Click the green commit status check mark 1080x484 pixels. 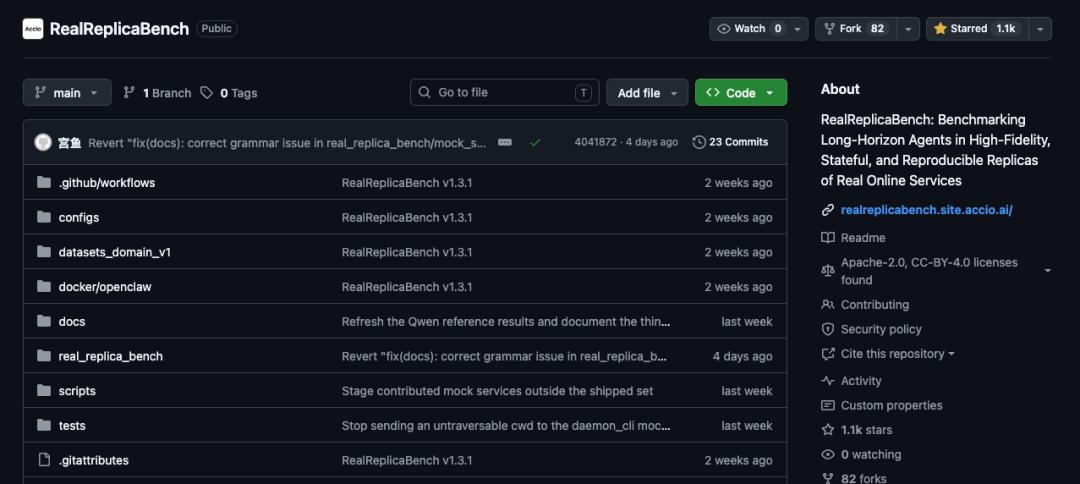(535, 143)
